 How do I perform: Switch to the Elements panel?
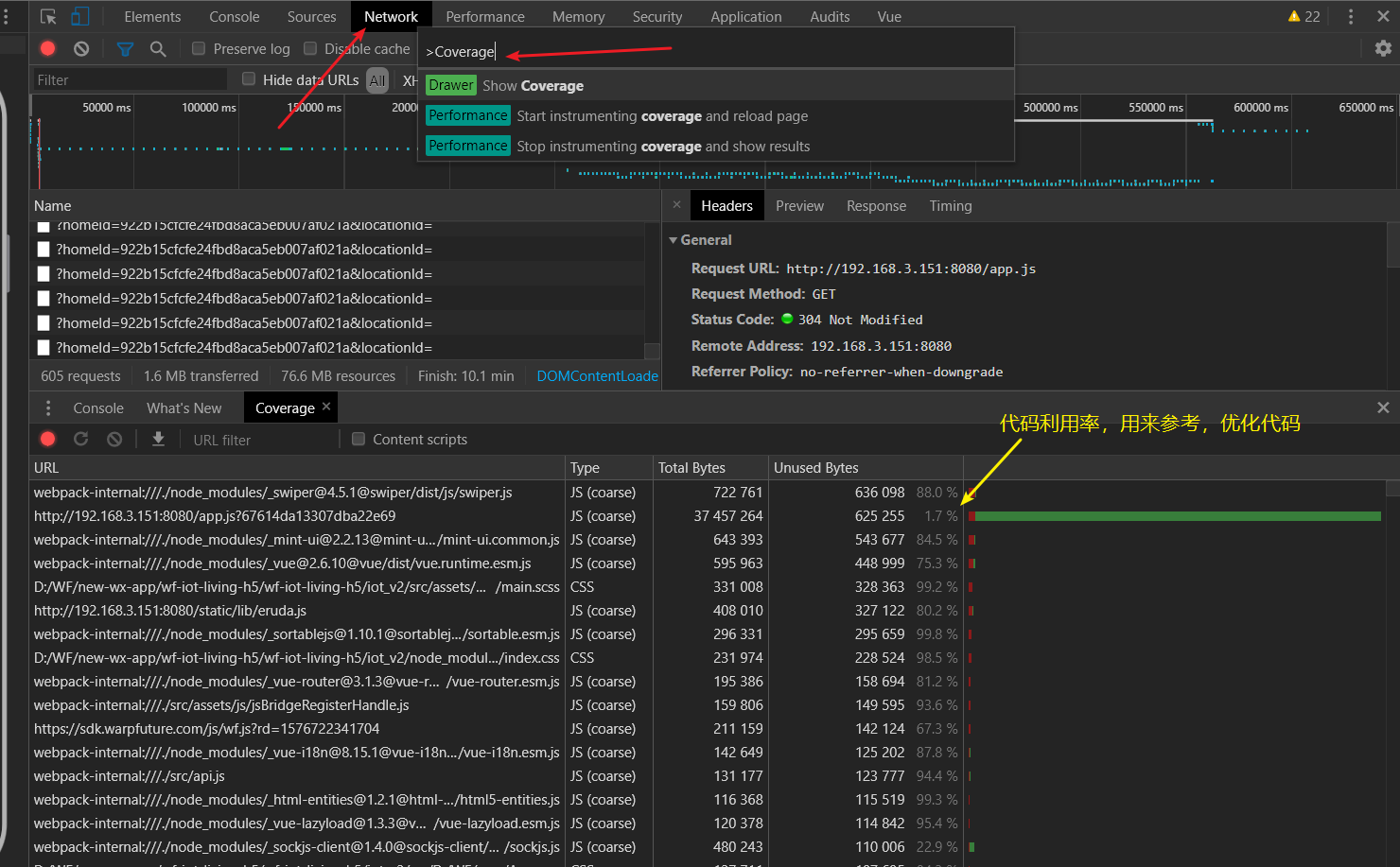[x=152, y=17]
